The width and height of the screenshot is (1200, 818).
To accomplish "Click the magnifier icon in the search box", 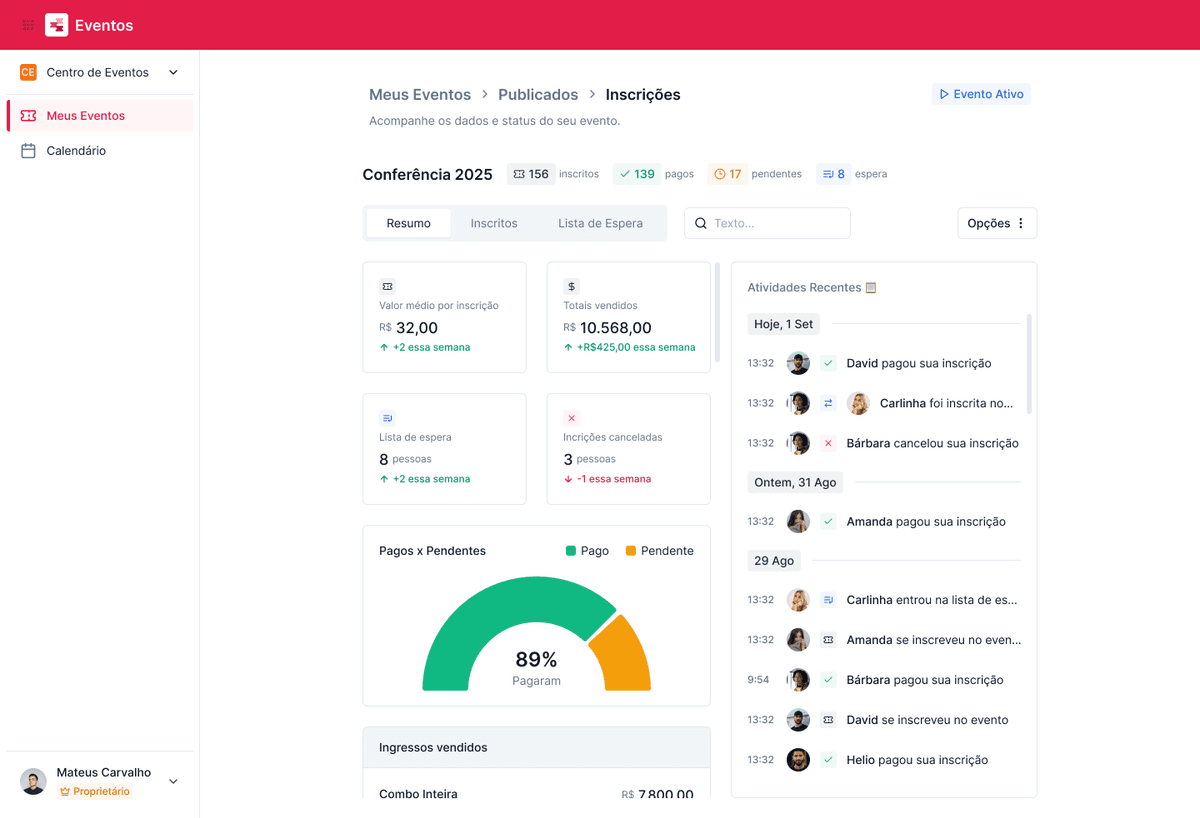I will pos(701,224).
